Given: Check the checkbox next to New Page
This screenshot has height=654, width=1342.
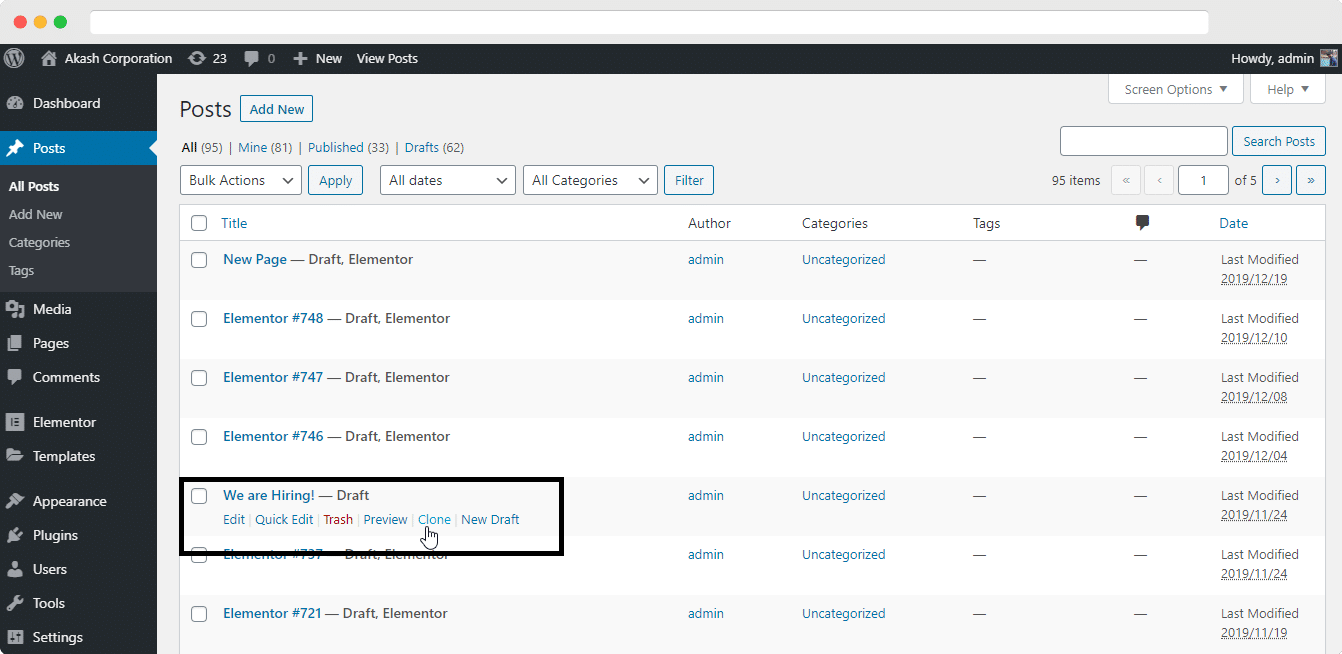Looking at the screenshot, I should (x=199, y=260).
